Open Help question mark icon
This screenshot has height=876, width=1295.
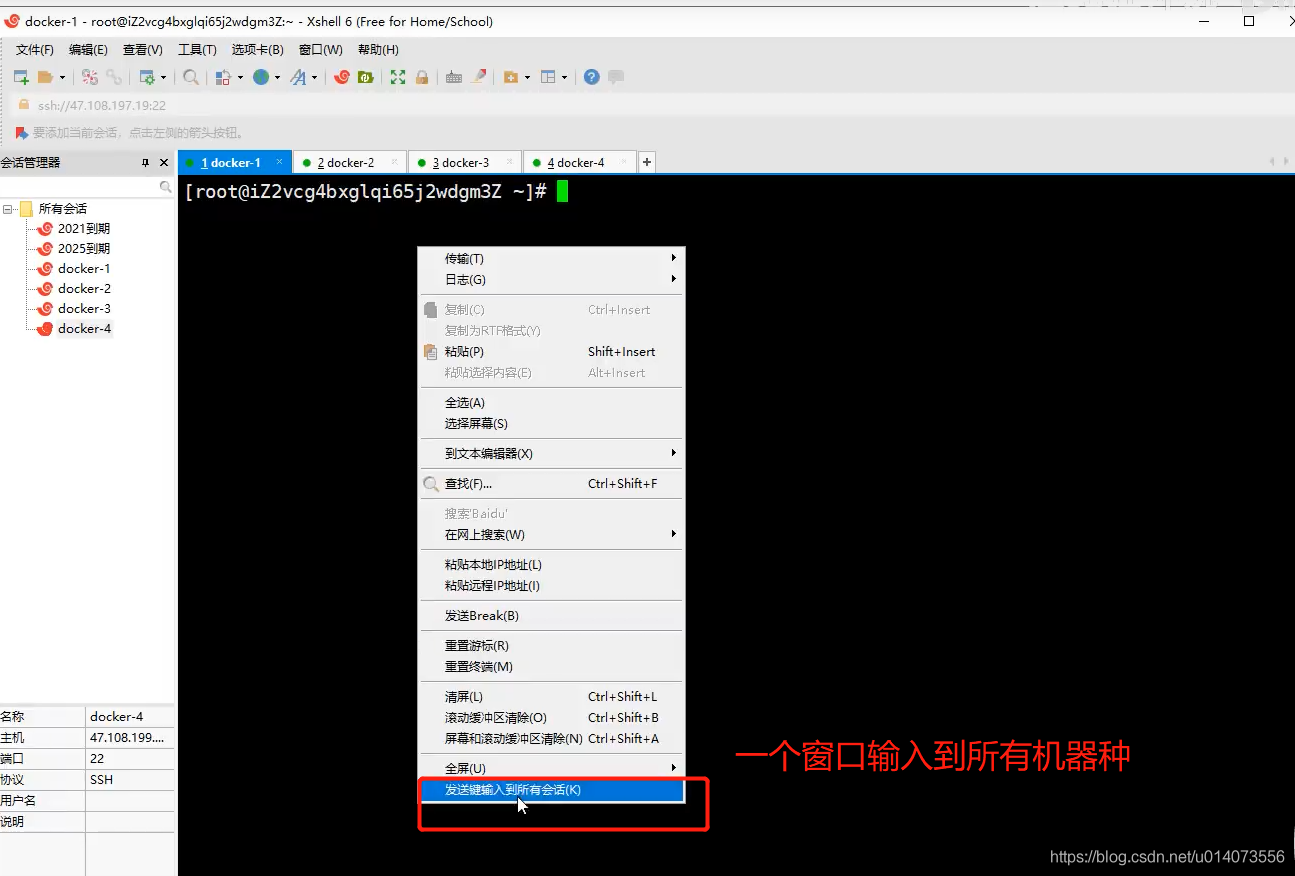point(592,77)
